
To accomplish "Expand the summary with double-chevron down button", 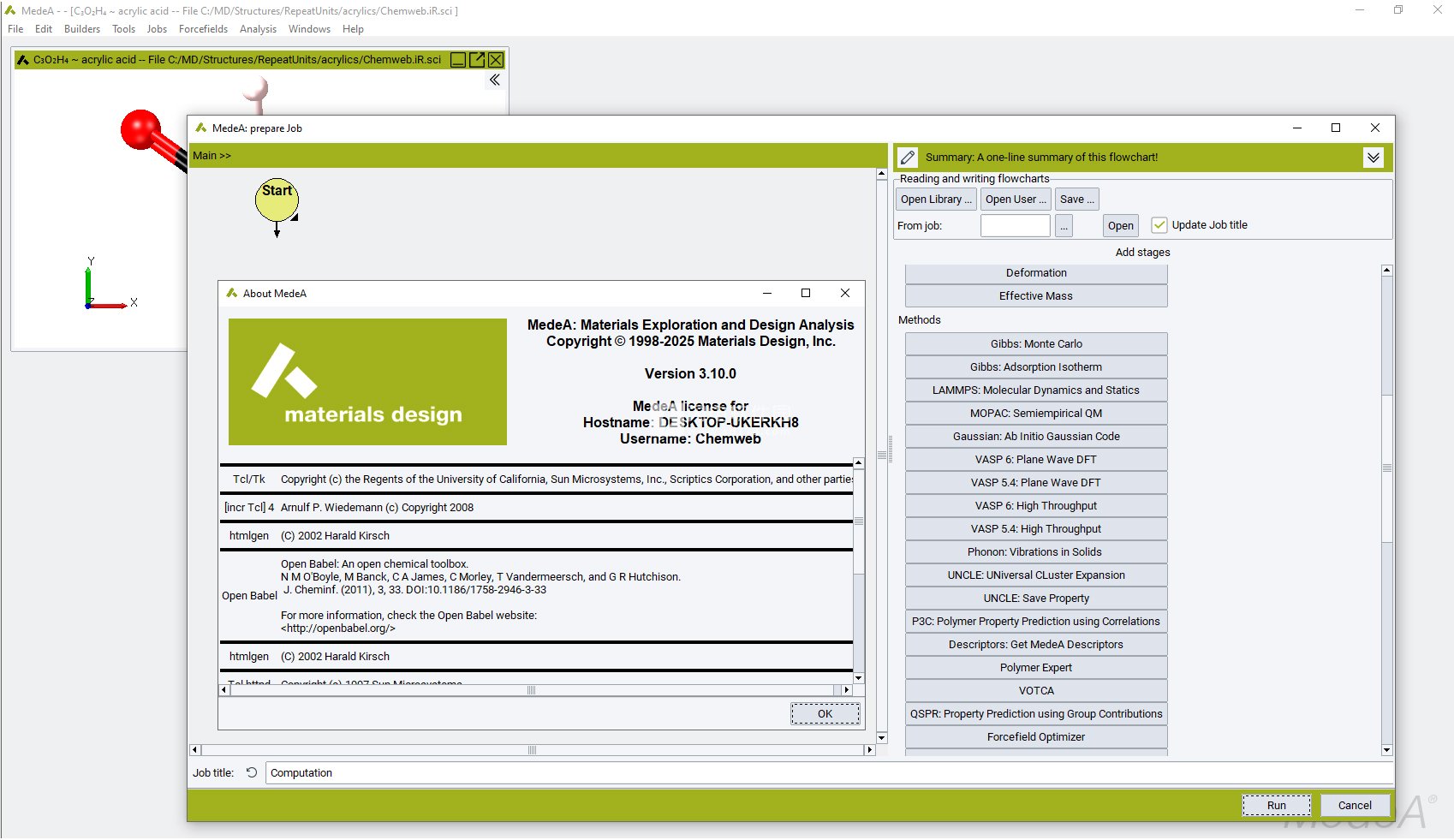I will point(1373,158).
